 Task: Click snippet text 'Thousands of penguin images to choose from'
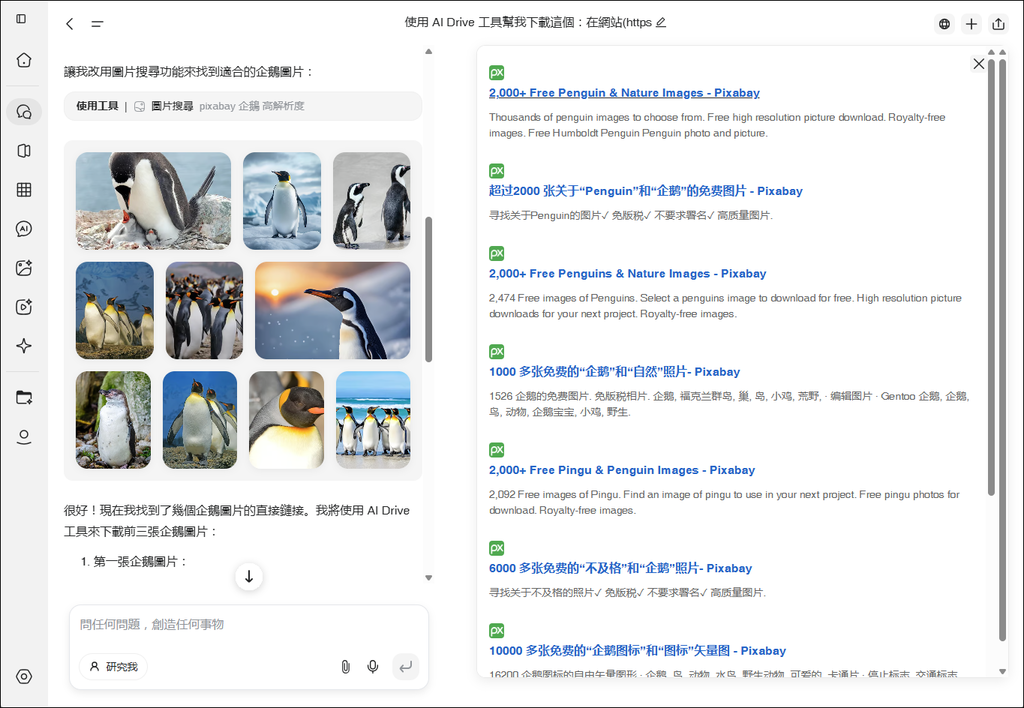pyautogui.click(x=596, y=118)
